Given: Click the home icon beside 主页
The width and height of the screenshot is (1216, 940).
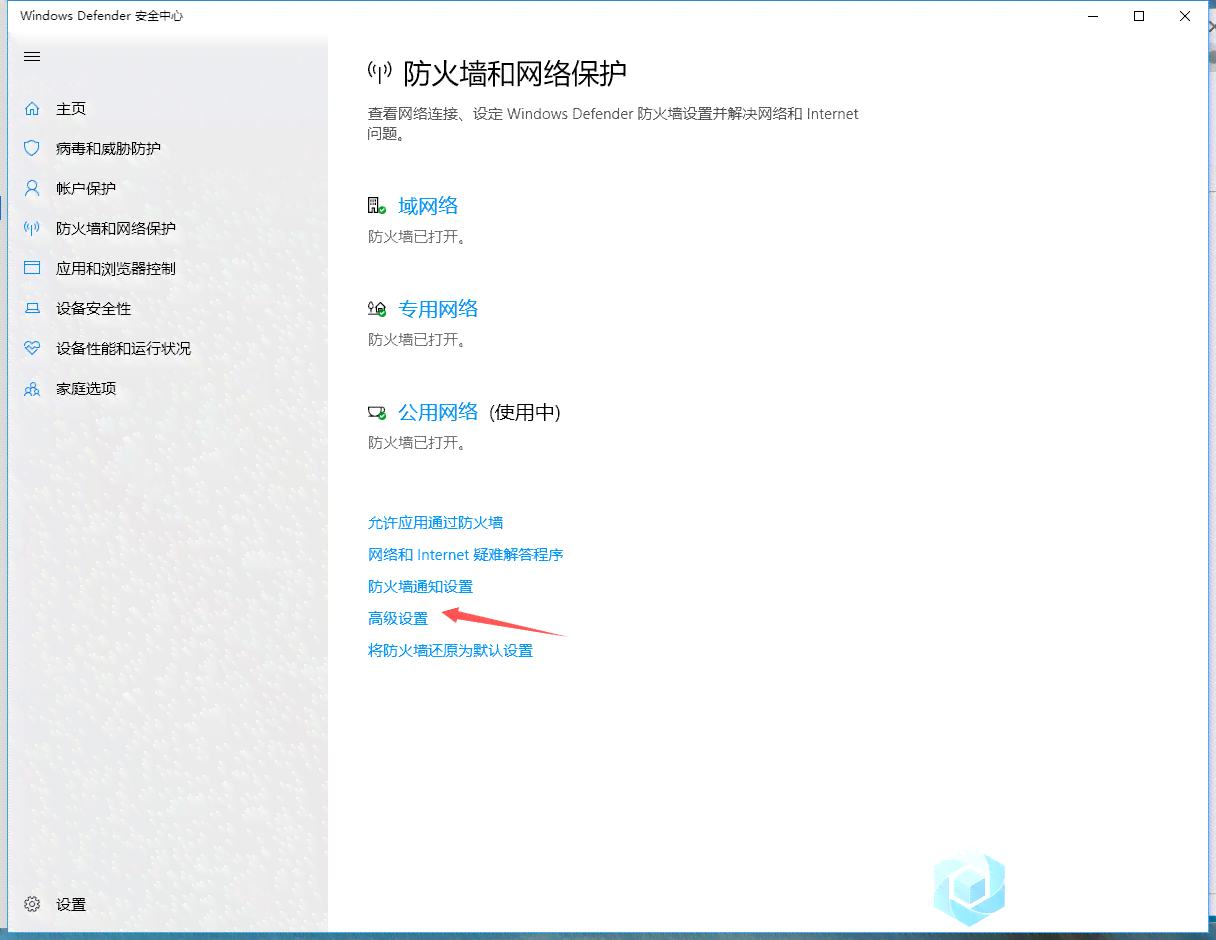Looking at the screenshot, I should (32, 108).
